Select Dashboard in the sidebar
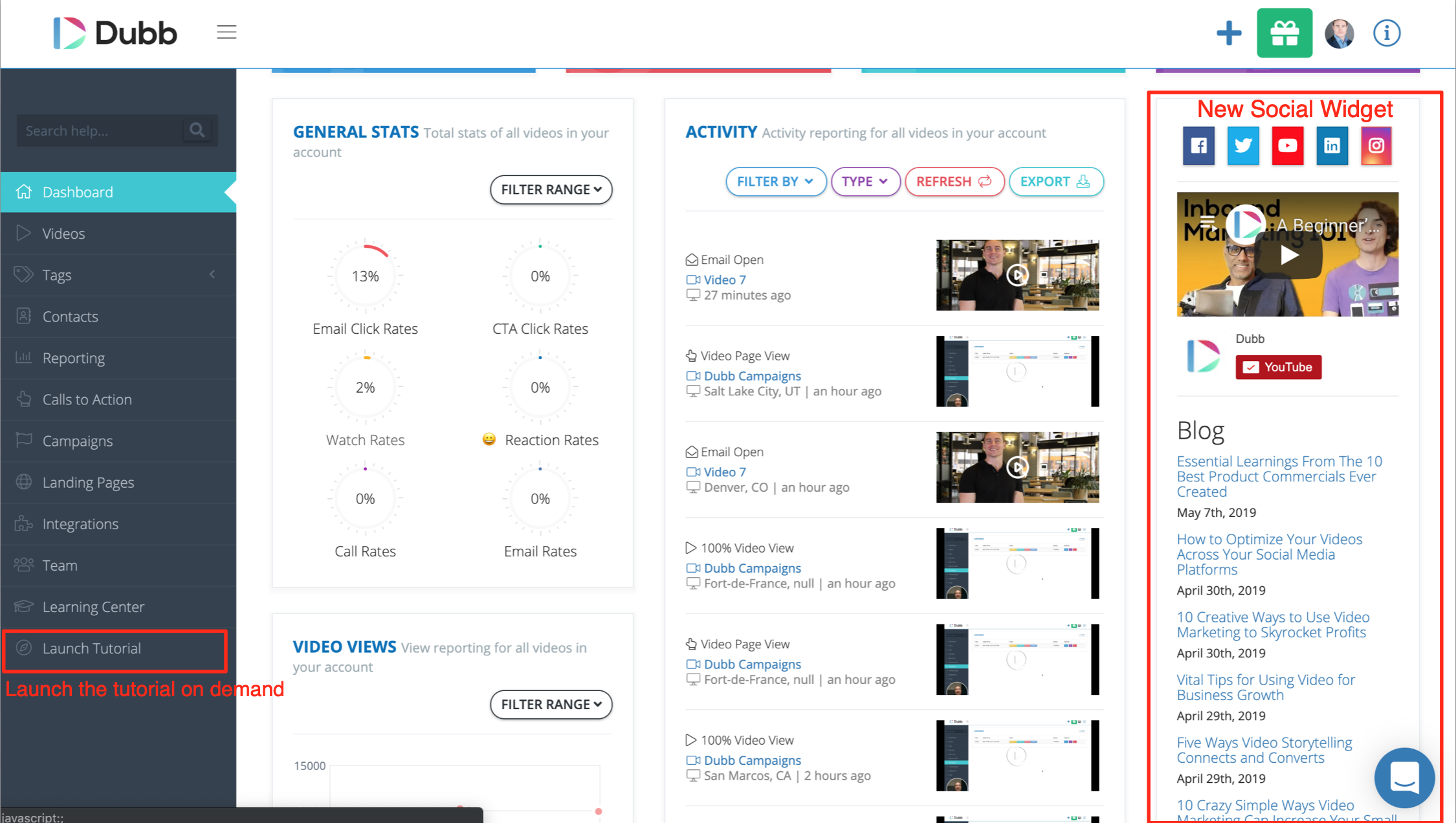Viewport: 1456px width, 823px height. click(118, 192)
